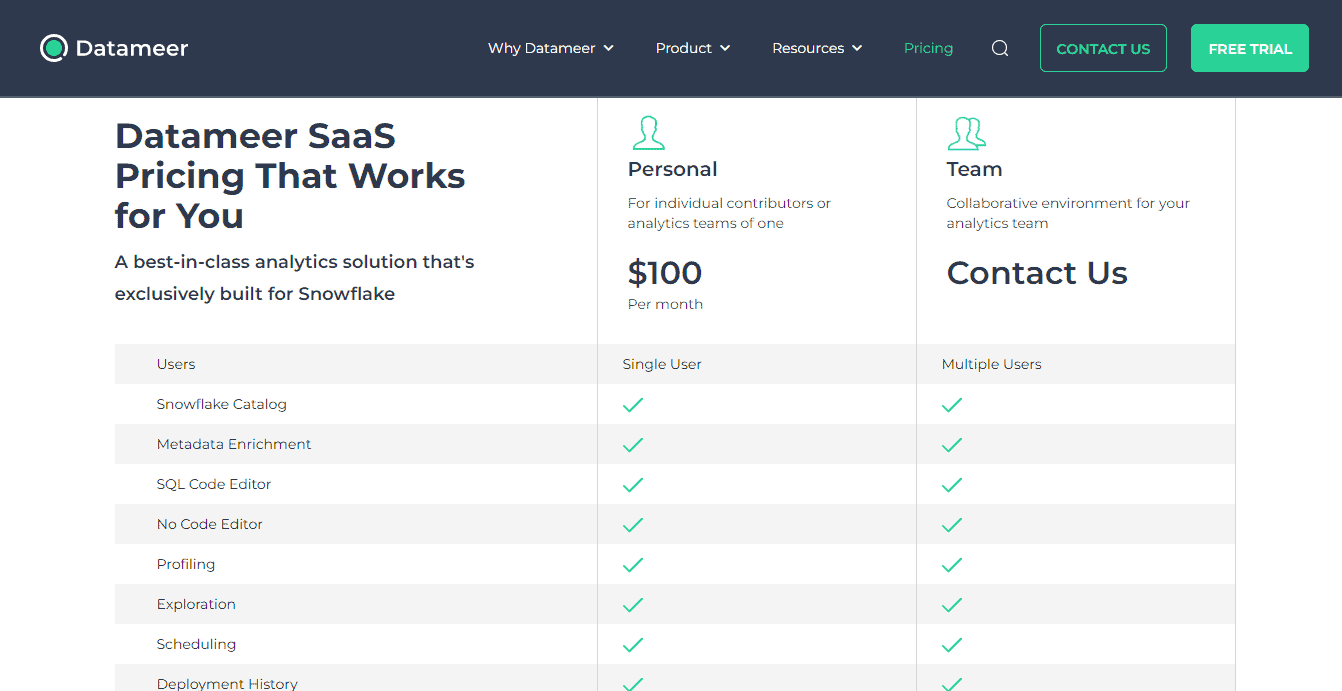The width and height of the screenshot is (1342, 691).
Task: Click the Scheduling row label
Action: click(196, 644)
